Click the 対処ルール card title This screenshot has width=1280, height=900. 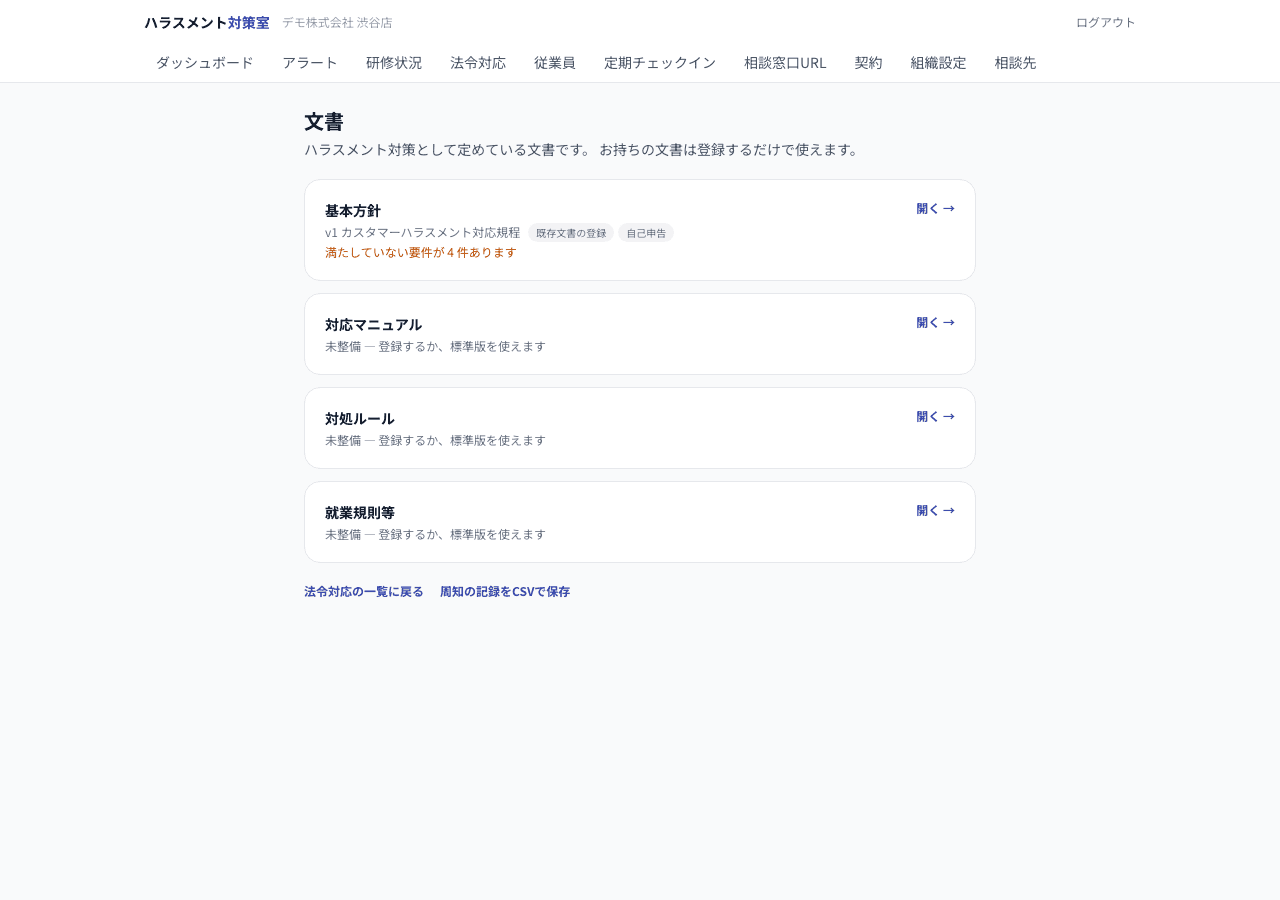360,418
